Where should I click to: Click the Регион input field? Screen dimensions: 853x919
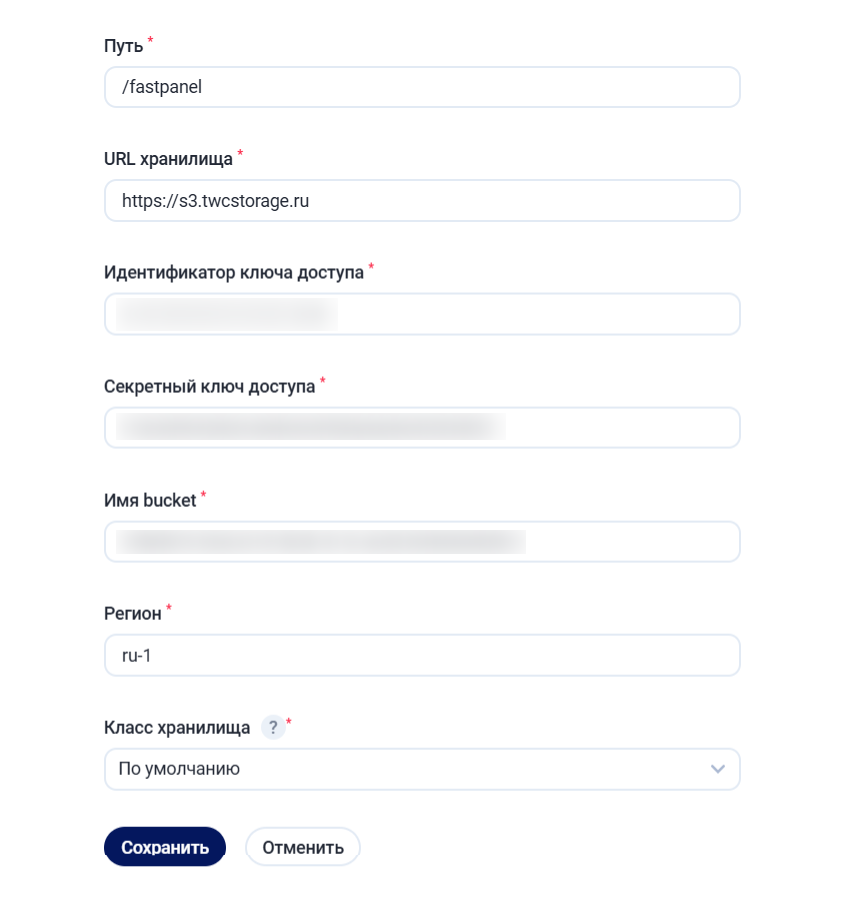pyautogui.click(x=421, y=655)
